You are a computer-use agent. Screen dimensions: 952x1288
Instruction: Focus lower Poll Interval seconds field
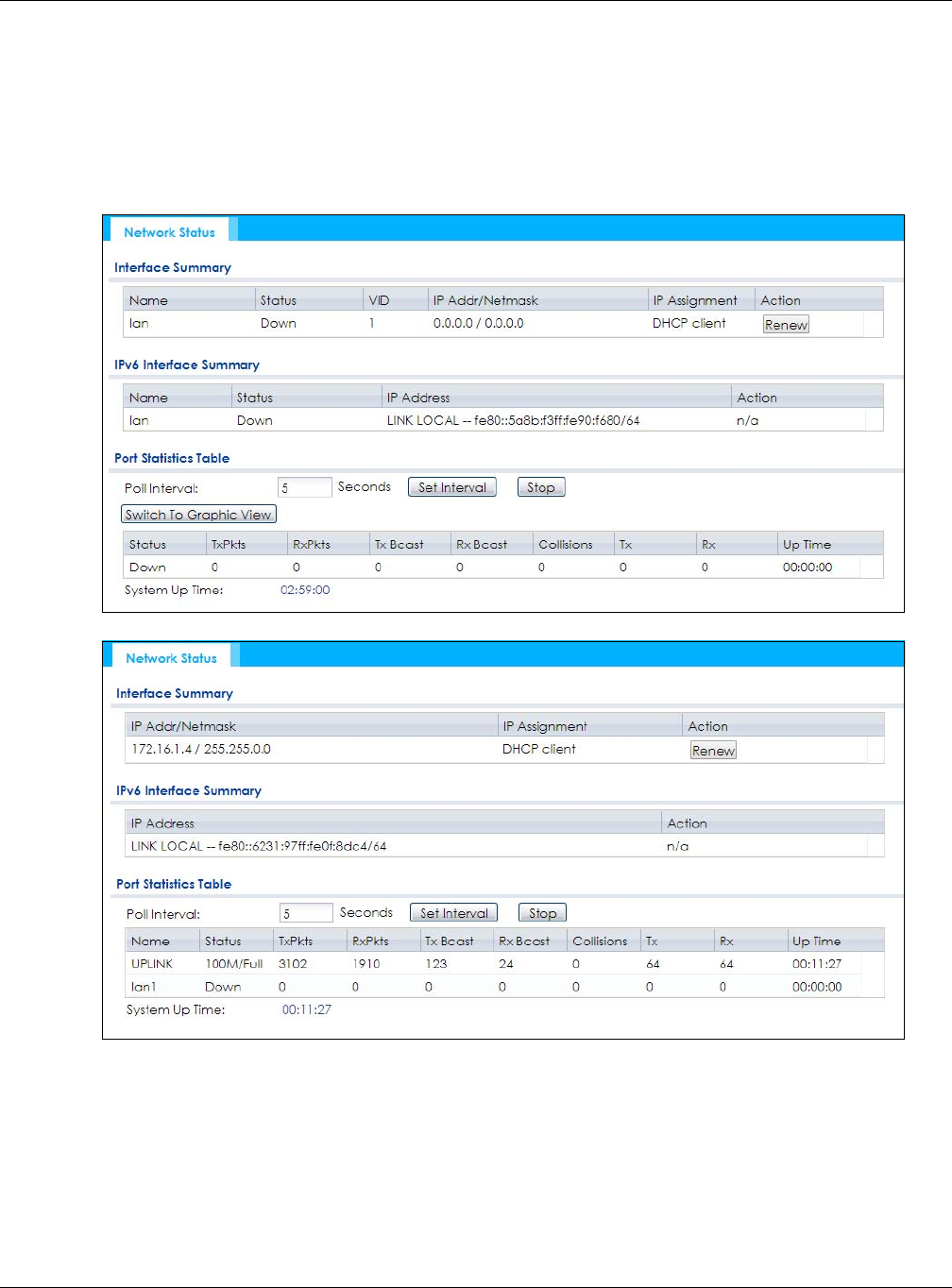pos(307,913)
